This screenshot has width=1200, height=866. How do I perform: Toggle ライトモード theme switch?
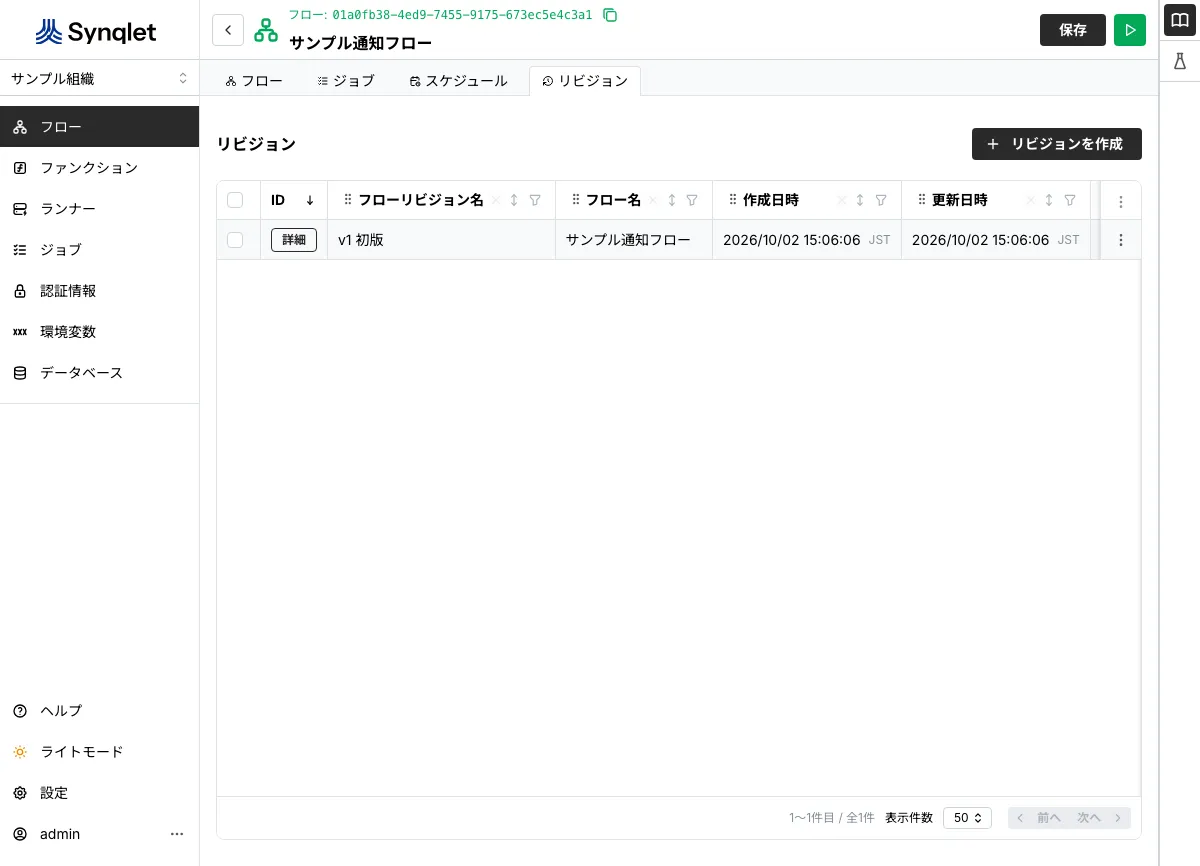99,752
